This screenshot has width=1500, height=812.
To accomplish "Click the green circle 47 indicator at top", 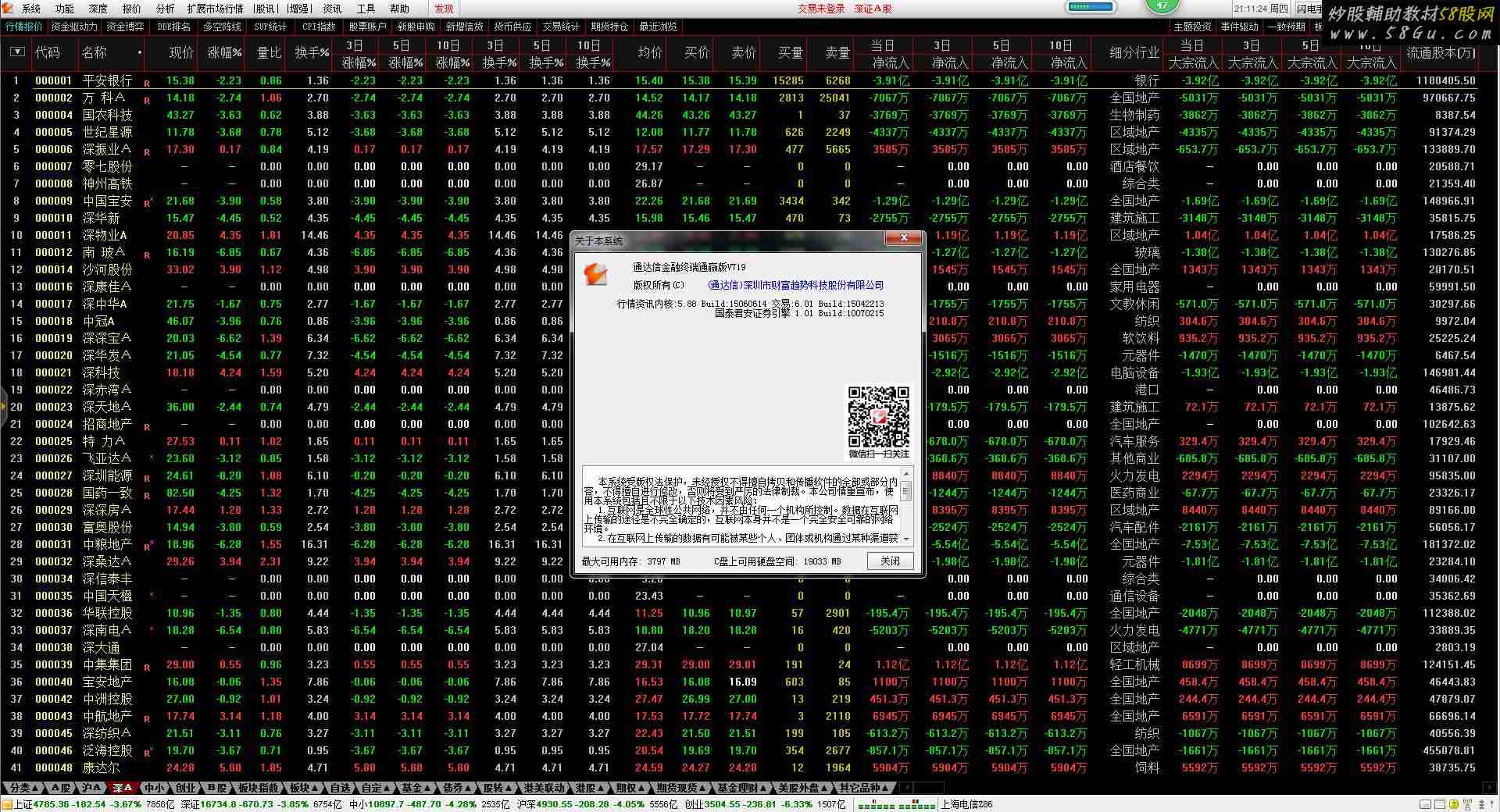I will pos(1162,6).
